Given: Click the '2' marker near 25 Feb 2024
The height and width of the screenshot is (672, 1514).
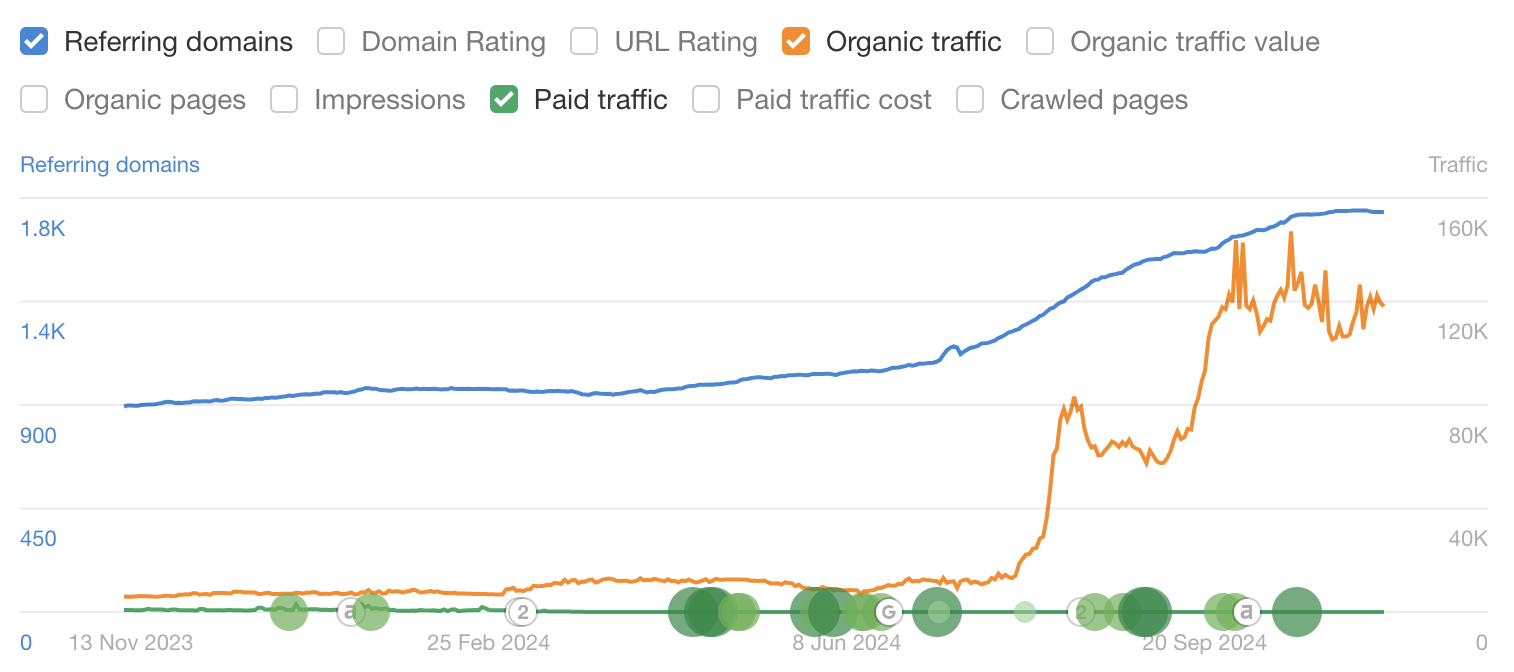Looking at the screenshot, I should [x=522, y=611].
